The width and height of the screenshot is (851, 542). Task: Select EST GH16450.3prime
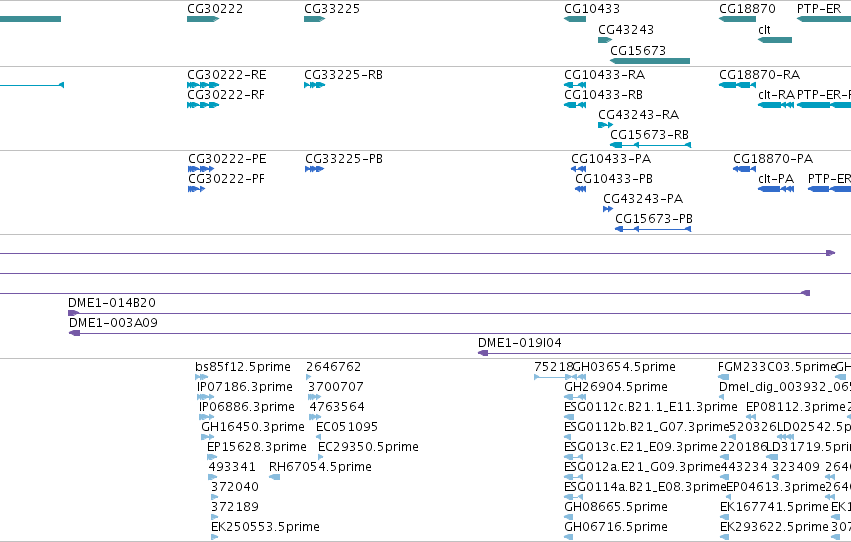pos(207,437)
